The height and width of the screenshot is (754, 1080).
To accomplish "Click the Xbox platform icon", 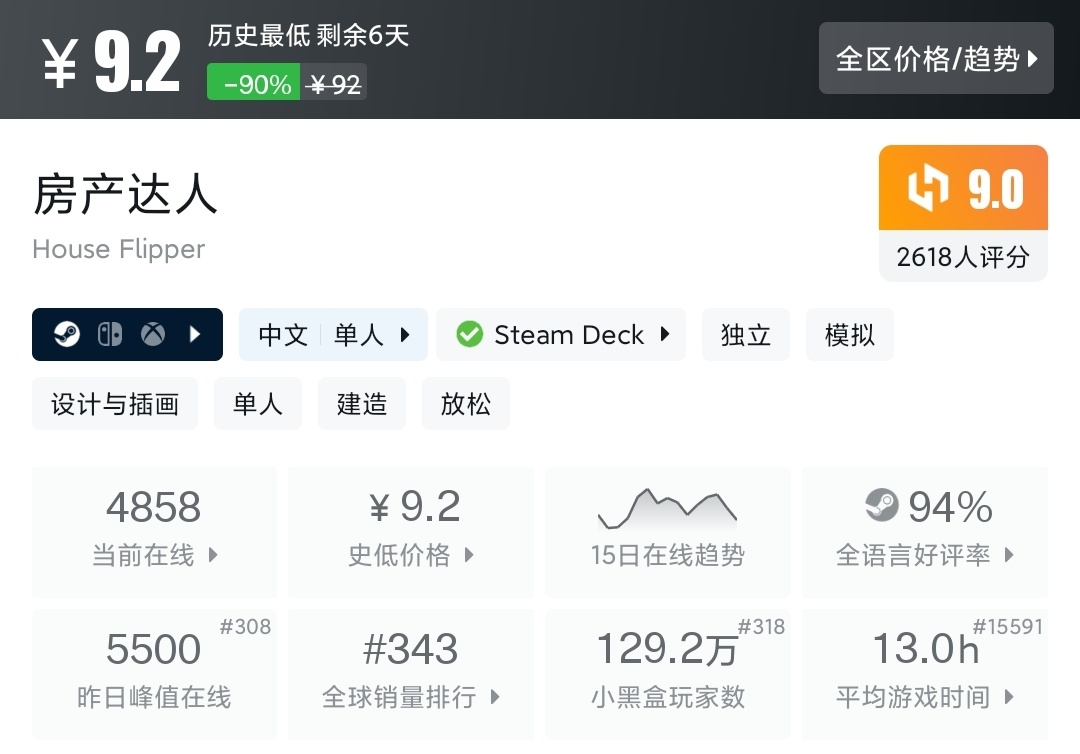I will 152,334.
